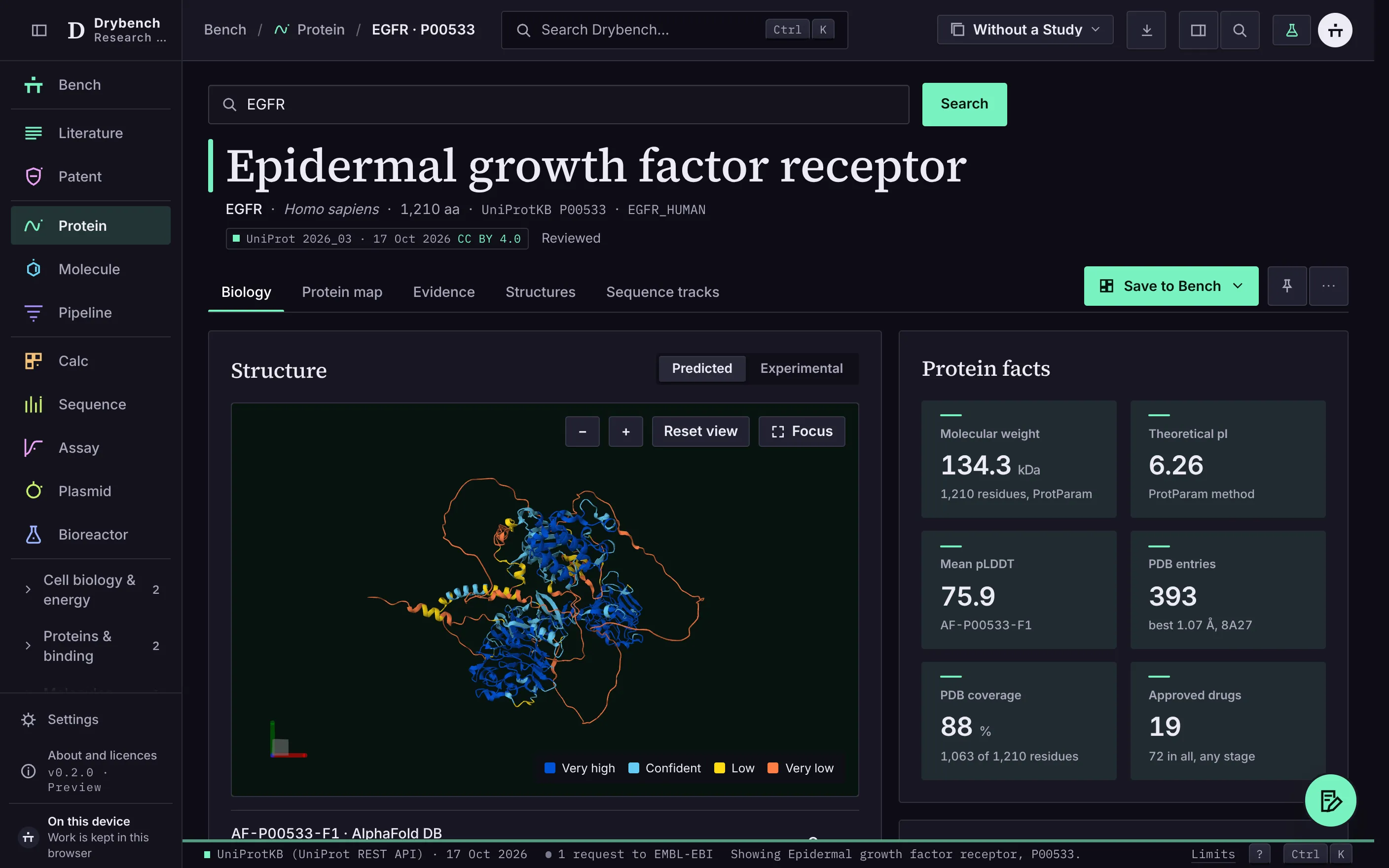Switch structure view to Predicted
This screenshot has width=1389, height=868.
702,368
